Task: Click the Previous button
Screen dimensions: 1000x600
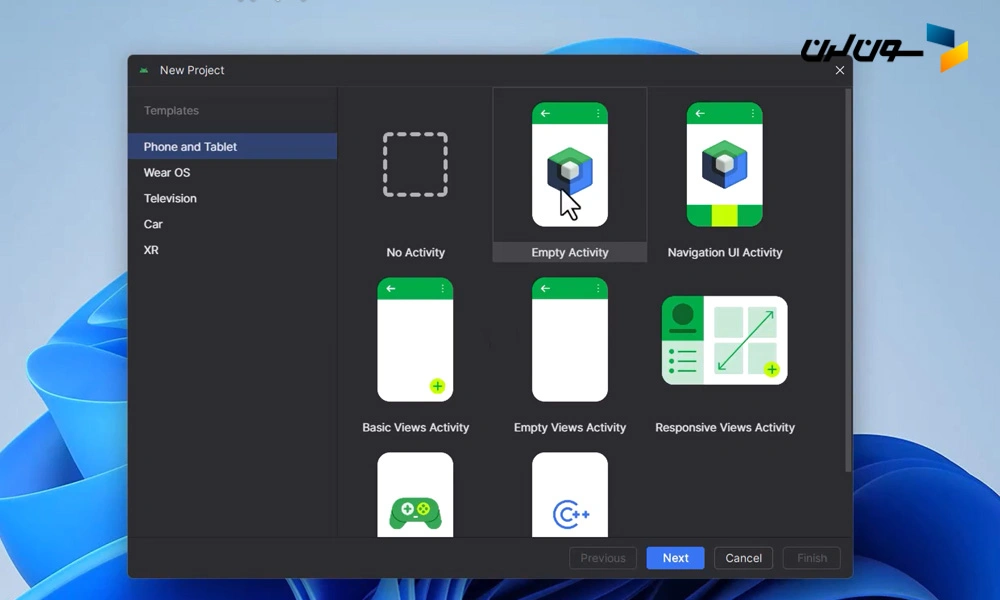Action: tap(603, 558)
